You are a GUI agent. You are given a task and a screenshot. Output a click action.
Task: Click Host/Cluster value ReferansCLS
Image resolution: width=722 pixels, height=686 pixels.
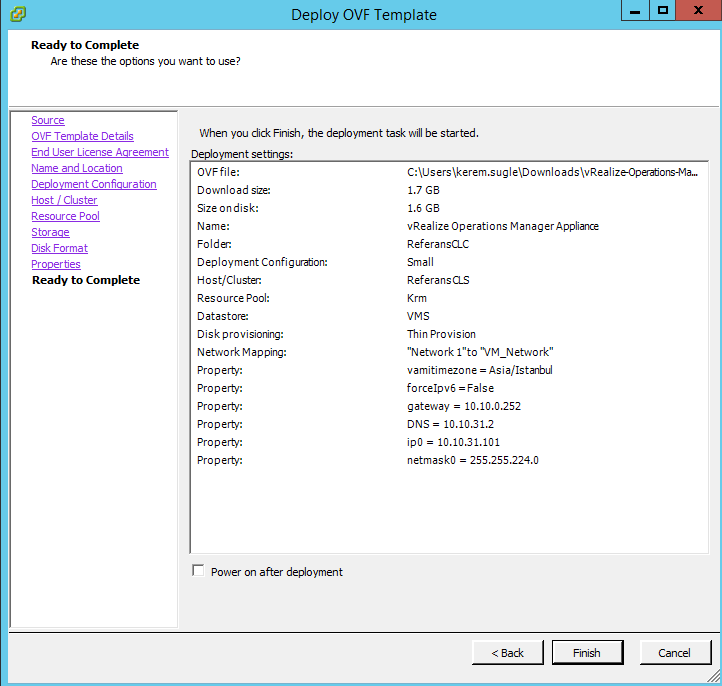pos(438,280)
